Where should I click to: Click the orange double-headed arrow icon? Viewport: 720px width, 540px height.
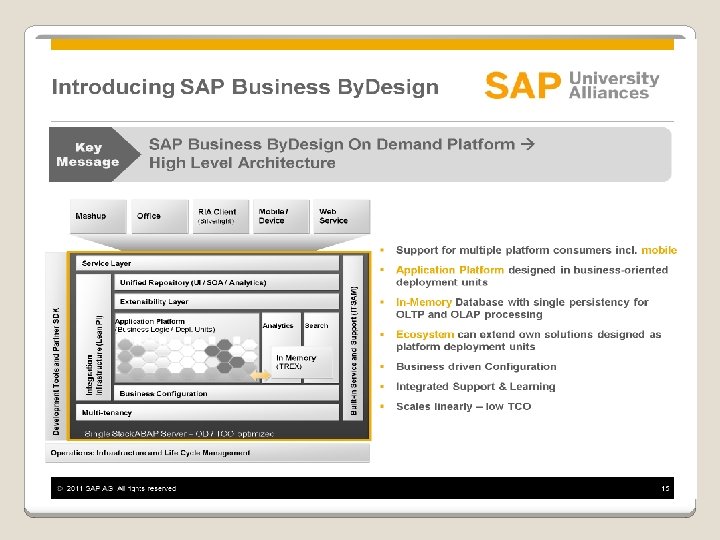(x=260, y=376)
